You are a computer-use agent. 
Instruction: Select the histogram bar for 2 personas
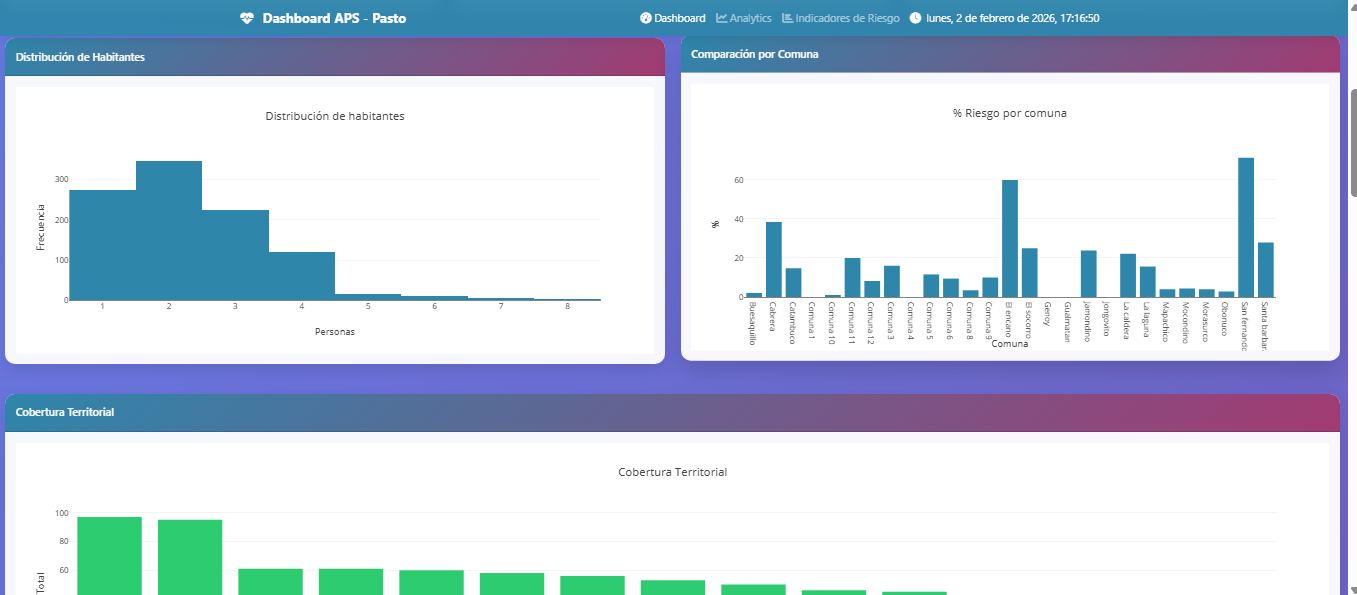coord(169,230)
